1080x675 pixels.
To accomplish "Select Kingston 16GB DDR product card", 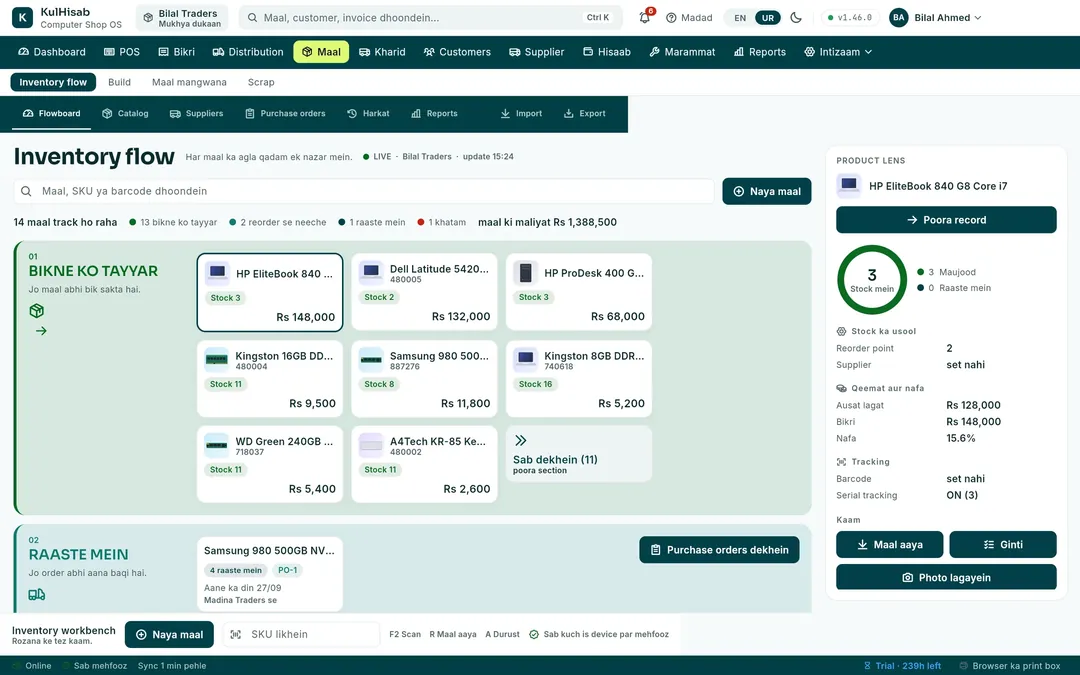I will coord(270,379).
